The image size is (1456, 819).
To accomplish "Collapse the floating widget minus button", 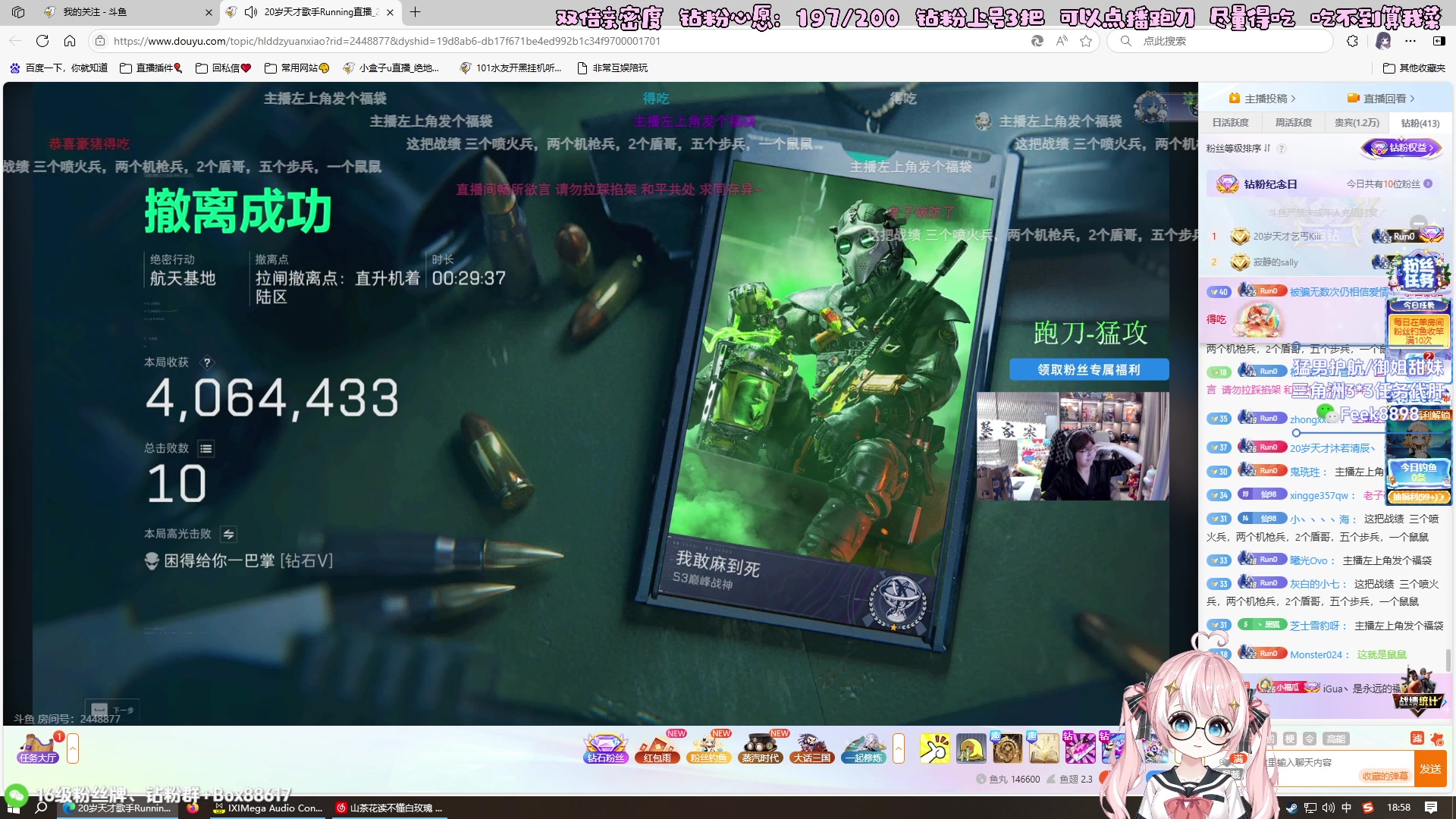I will click(1418, 224).
